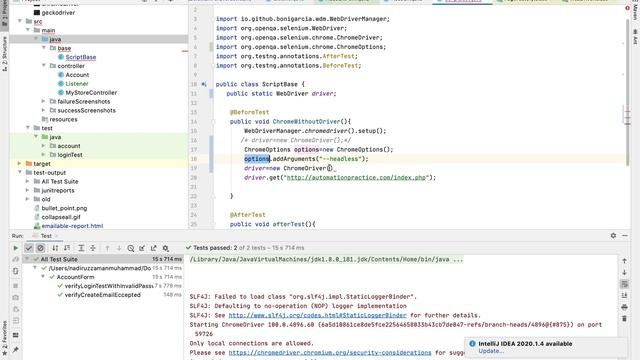Collapse the base package arrow
The height and width of the screenshot is (360, 640).
pos(44,48)
